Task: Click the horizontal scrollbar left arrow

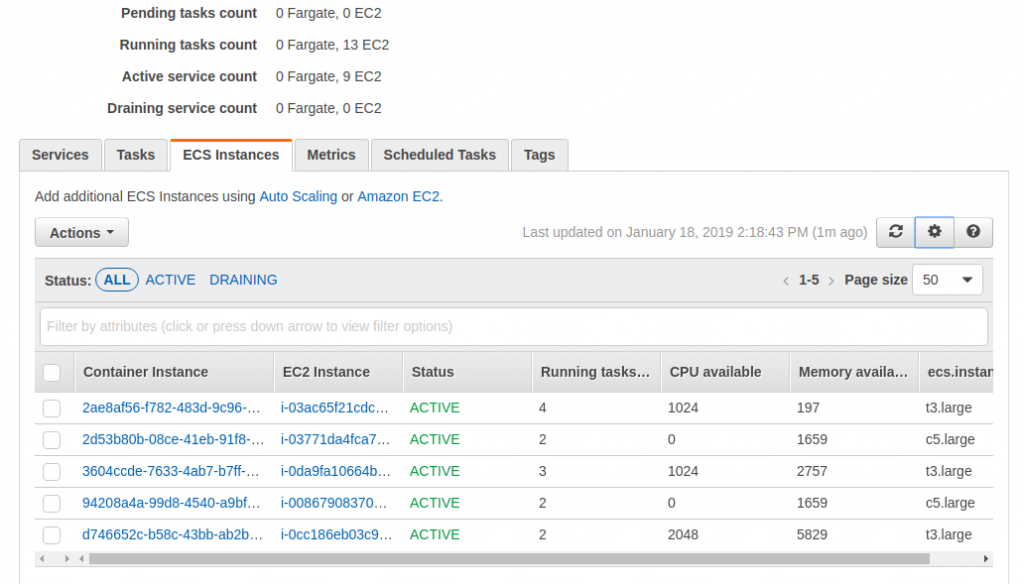Action: coord(42,559)
